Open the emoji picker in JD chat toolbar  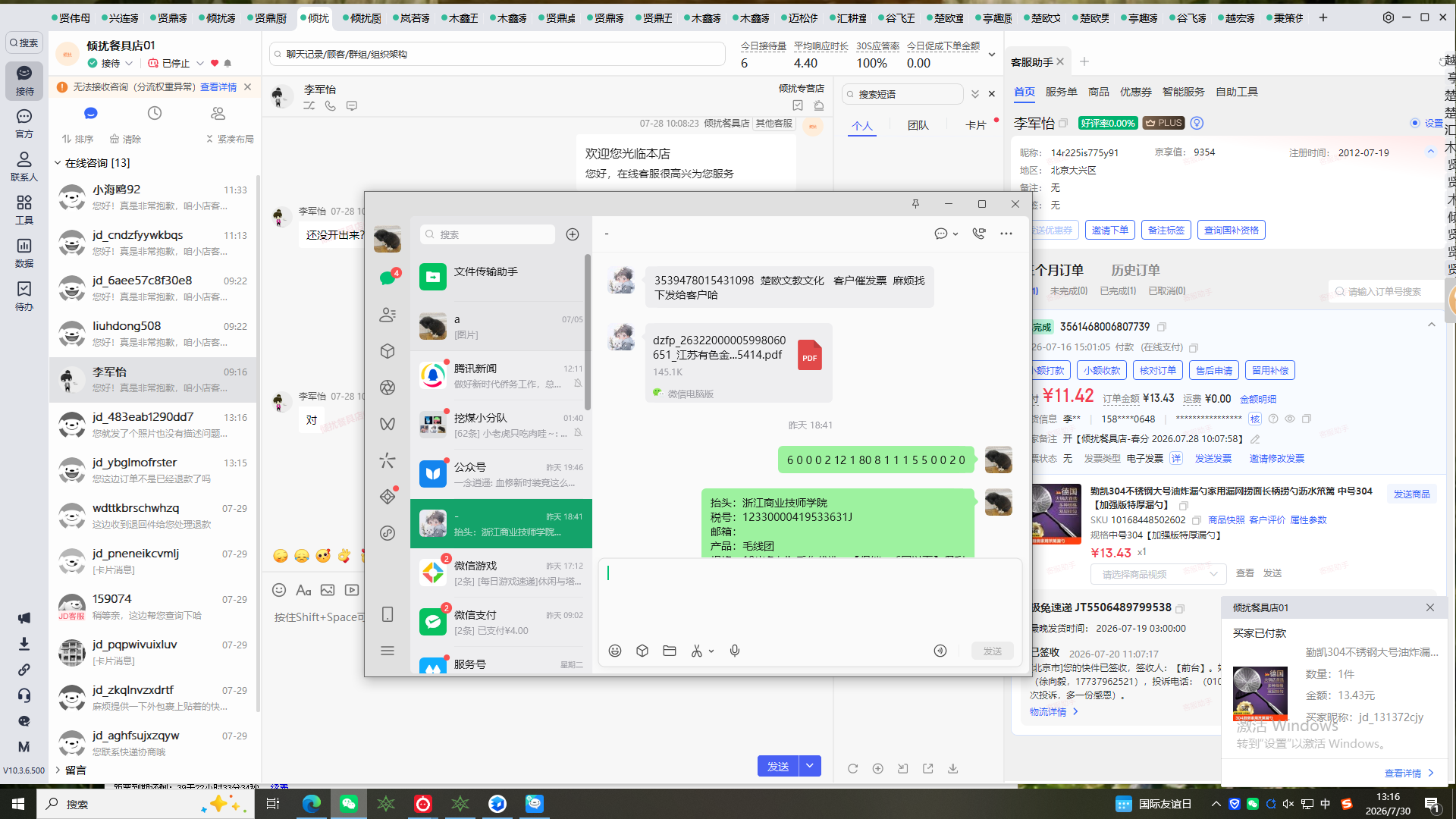tap(279, 590)
